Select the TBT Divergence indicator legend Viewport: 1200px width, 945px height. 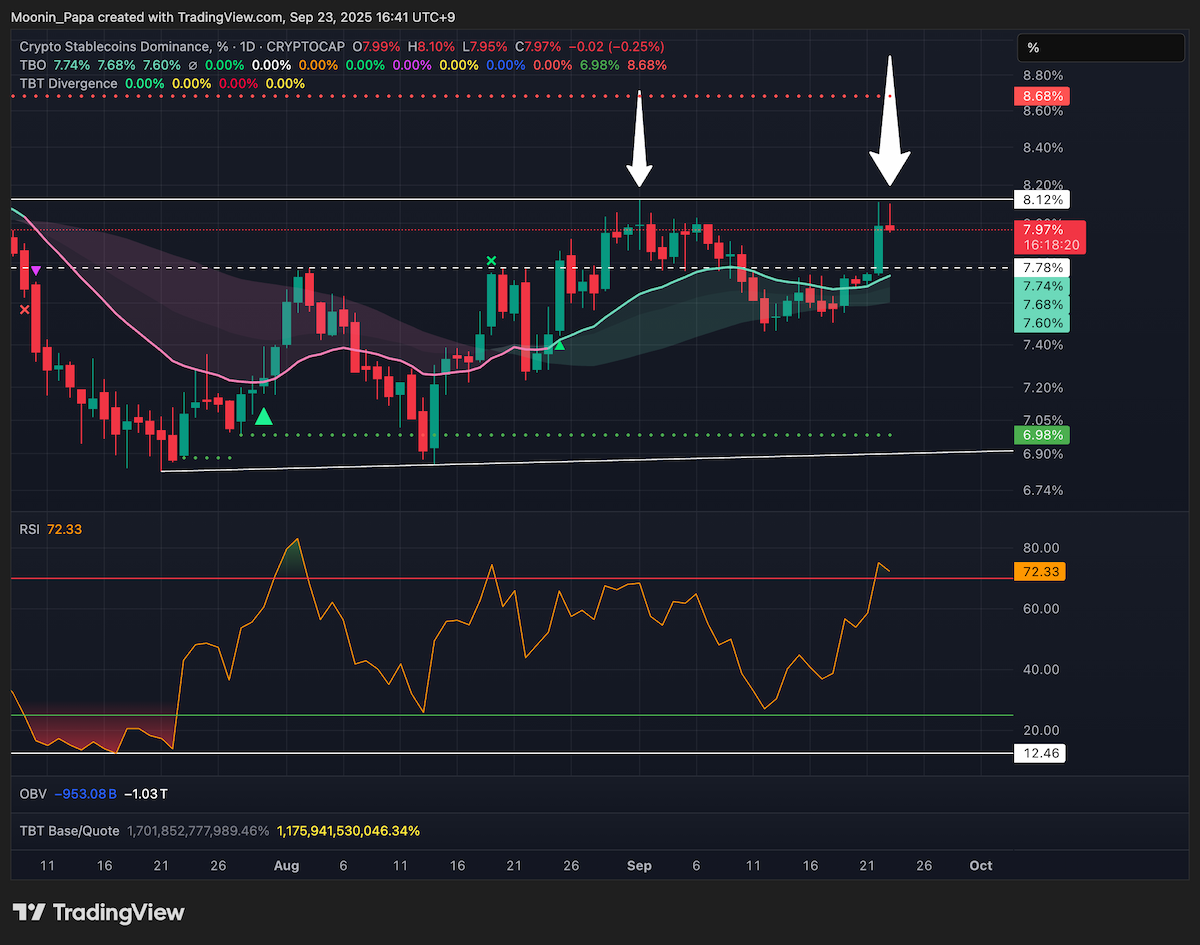click(x=68, y=83)
